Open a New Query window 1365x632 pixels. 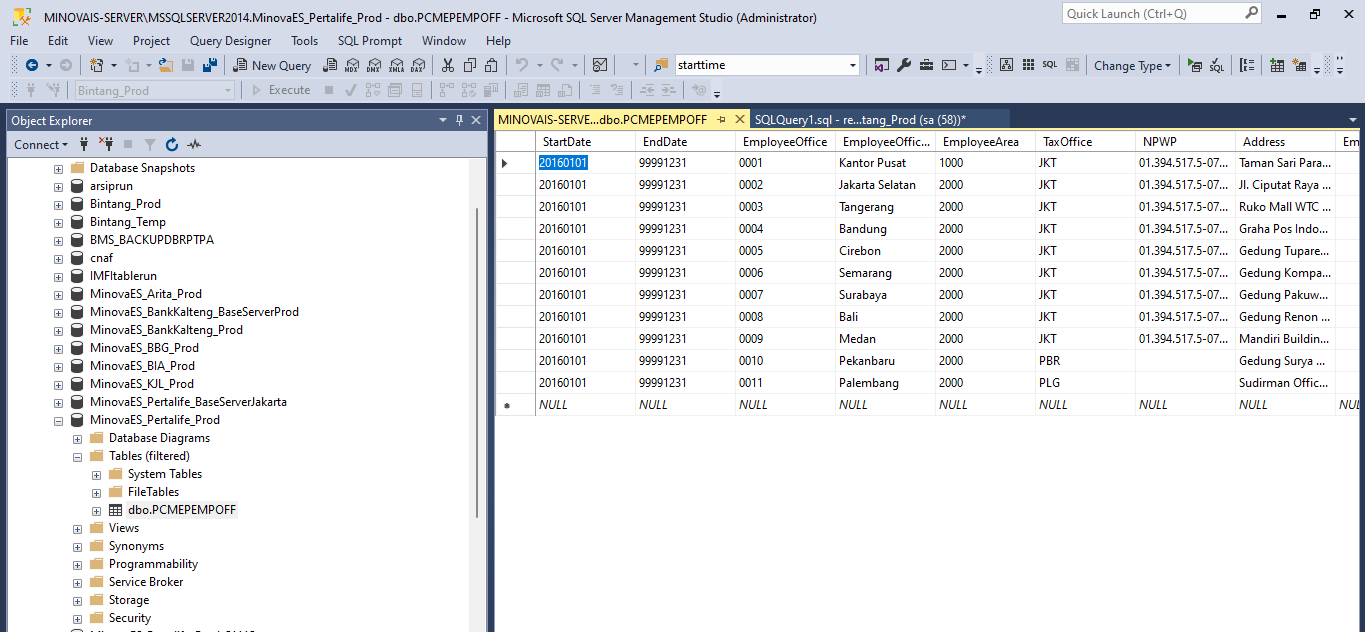272,65
